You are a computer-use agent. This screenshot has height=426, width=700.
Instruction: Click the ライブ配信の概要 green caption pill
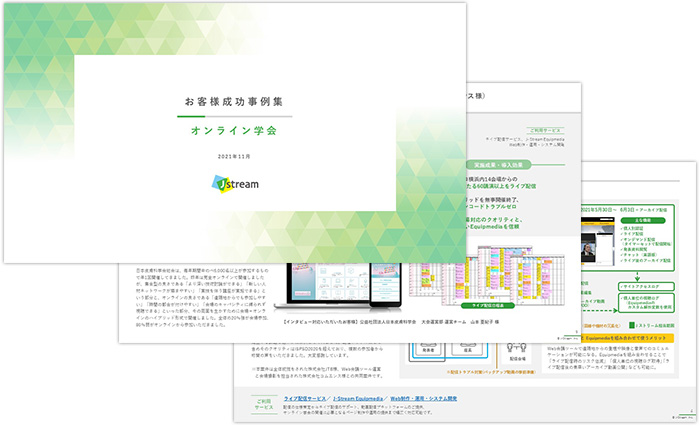point(487,305)
